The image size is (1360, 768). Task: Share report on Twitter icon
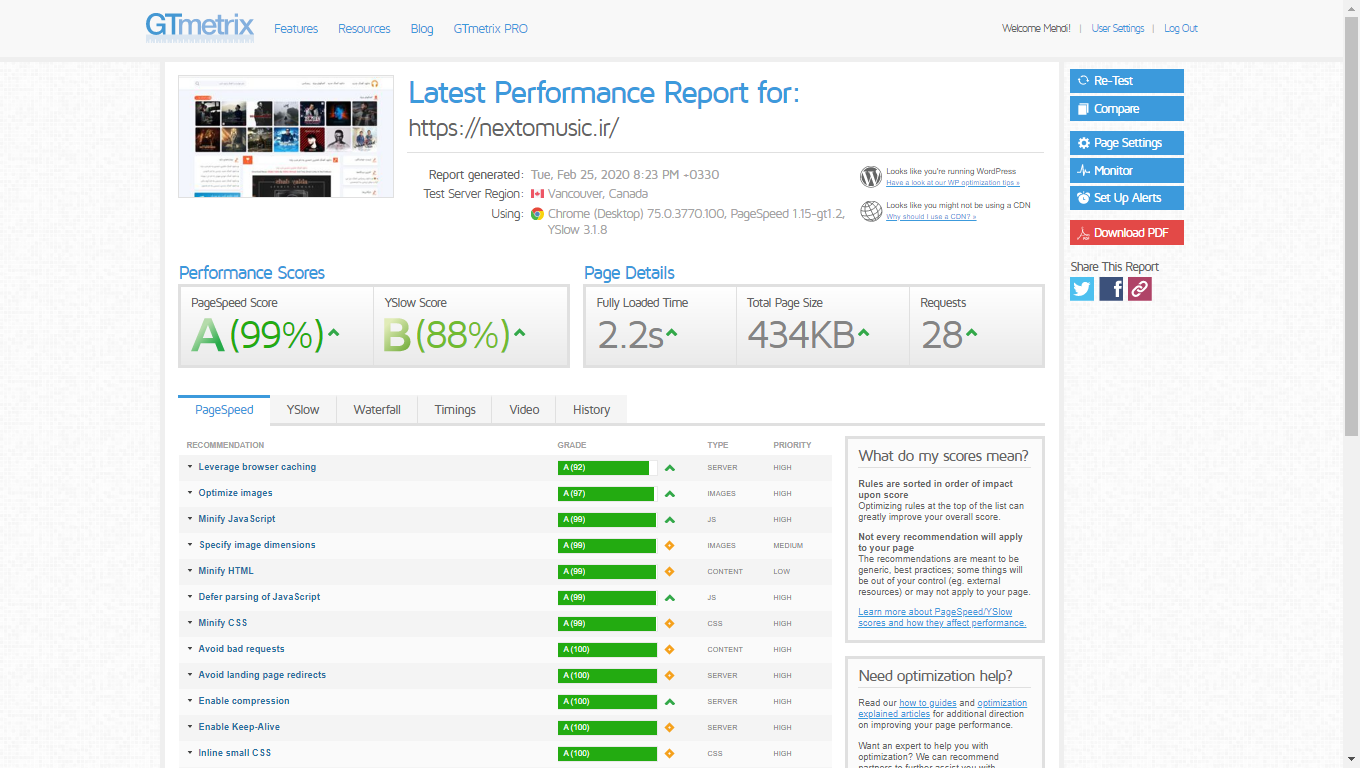pyautogui.click(x=1082, y=289)
